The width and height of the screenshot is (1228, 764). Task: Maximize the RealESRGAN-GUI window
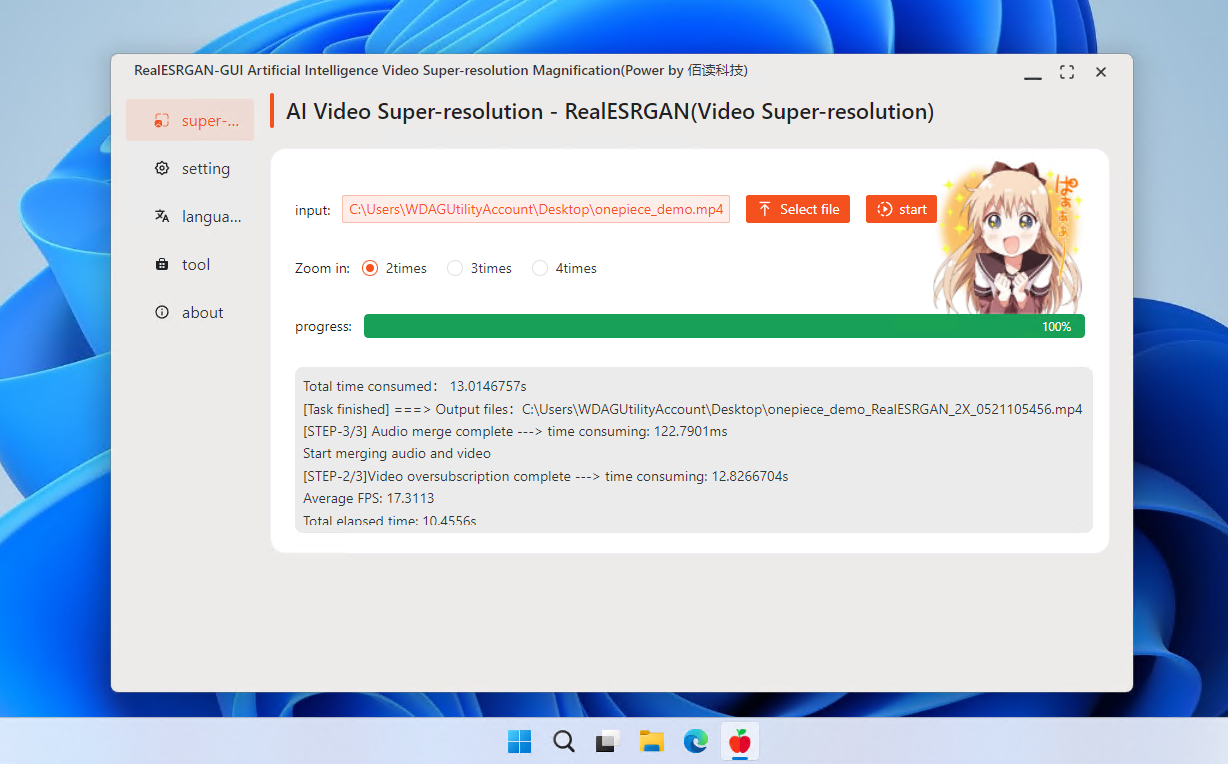point(1067,72)
